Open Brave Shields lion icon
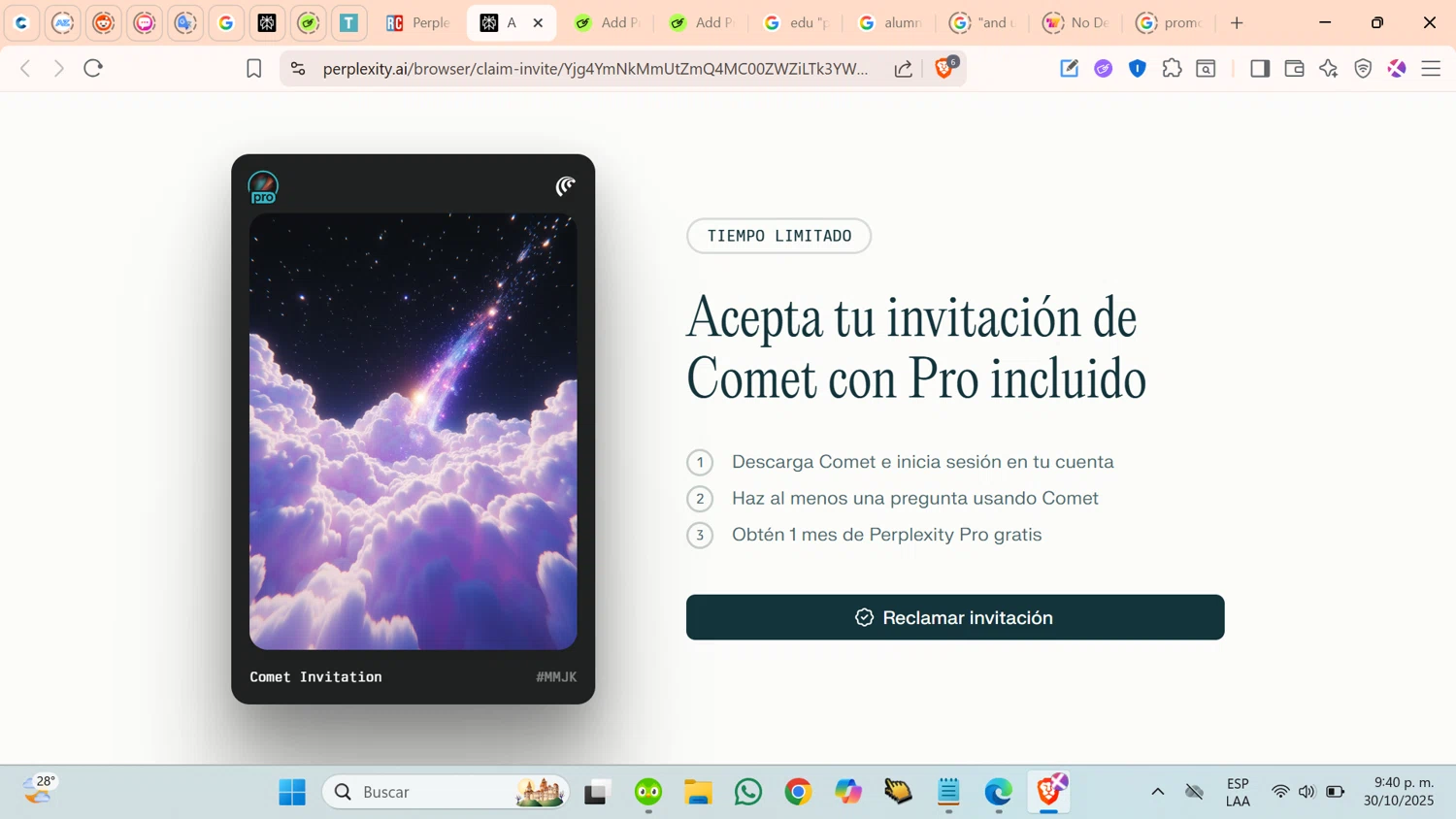 point(944,68)
